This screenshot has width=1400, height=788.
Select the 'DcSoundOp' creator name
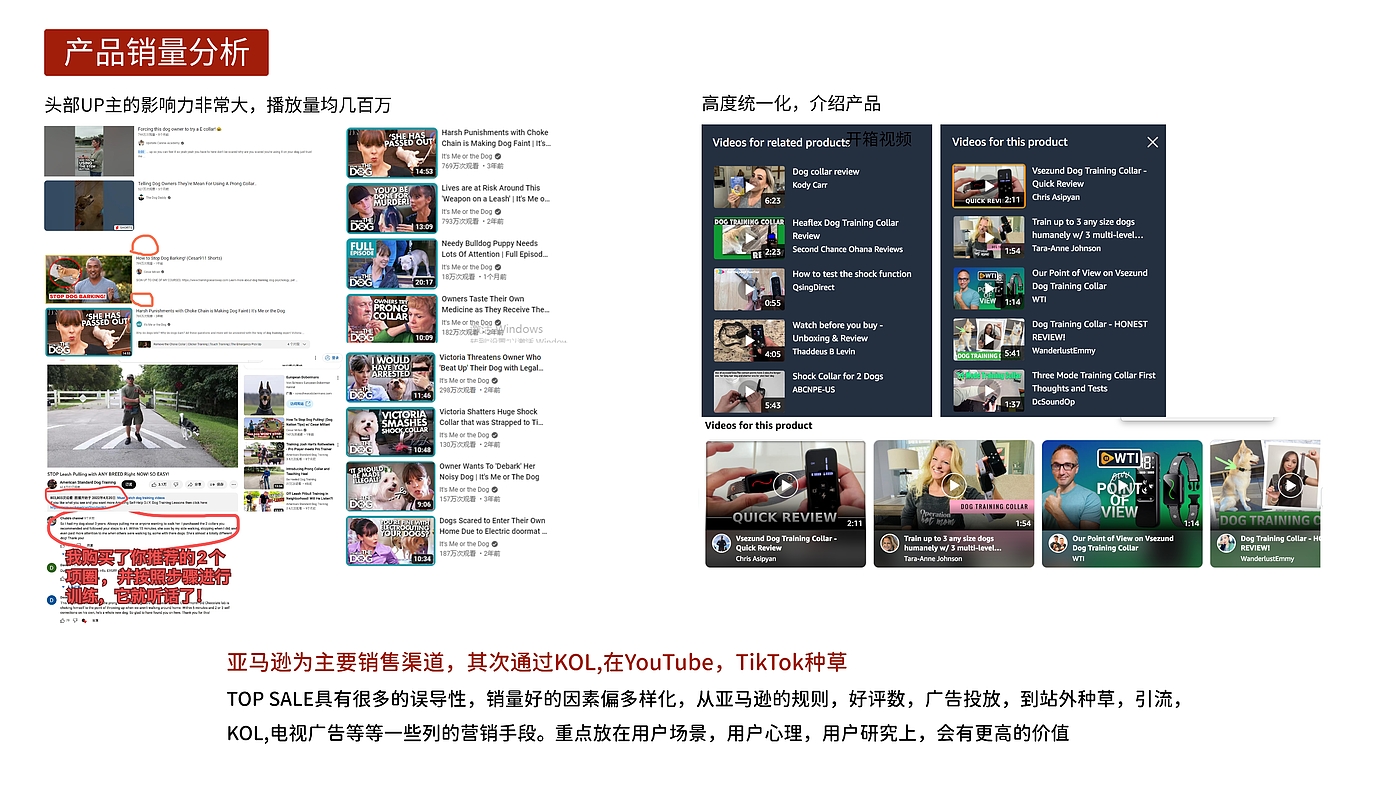pyautogui.click(x=1054, y=402)
